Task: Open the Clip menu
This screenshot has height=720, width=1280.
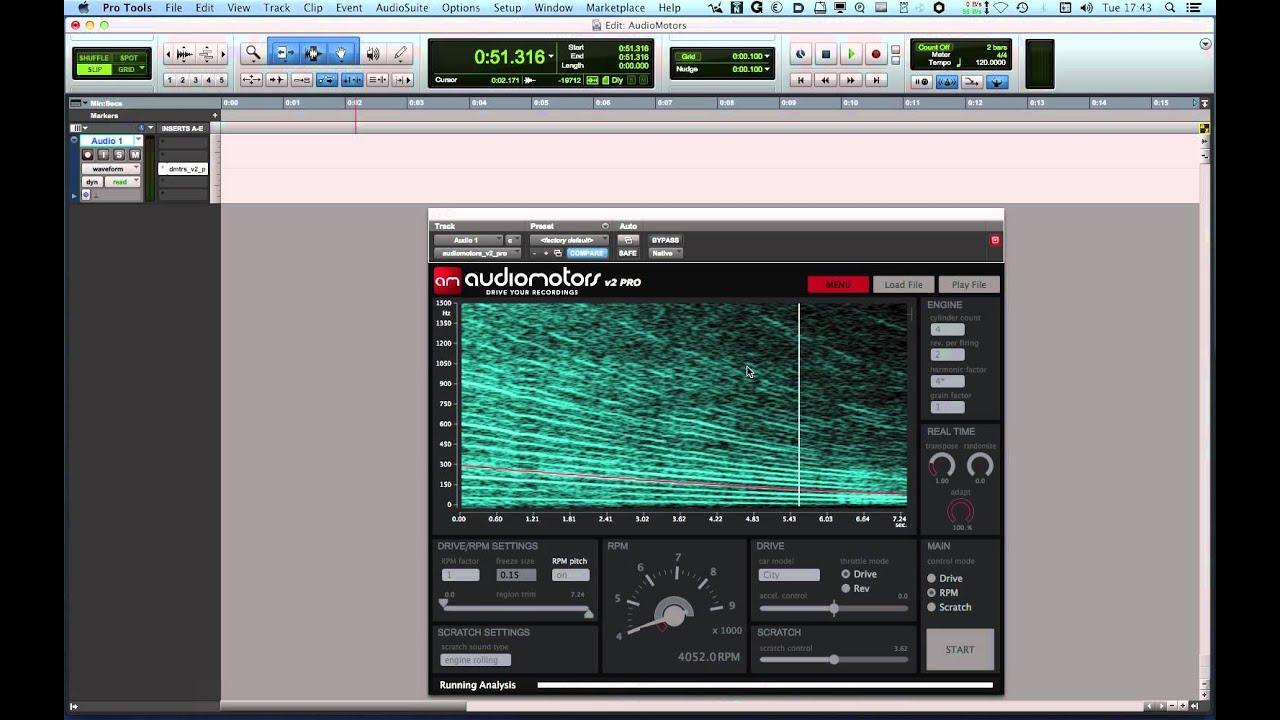Action: tap(313, 8)
